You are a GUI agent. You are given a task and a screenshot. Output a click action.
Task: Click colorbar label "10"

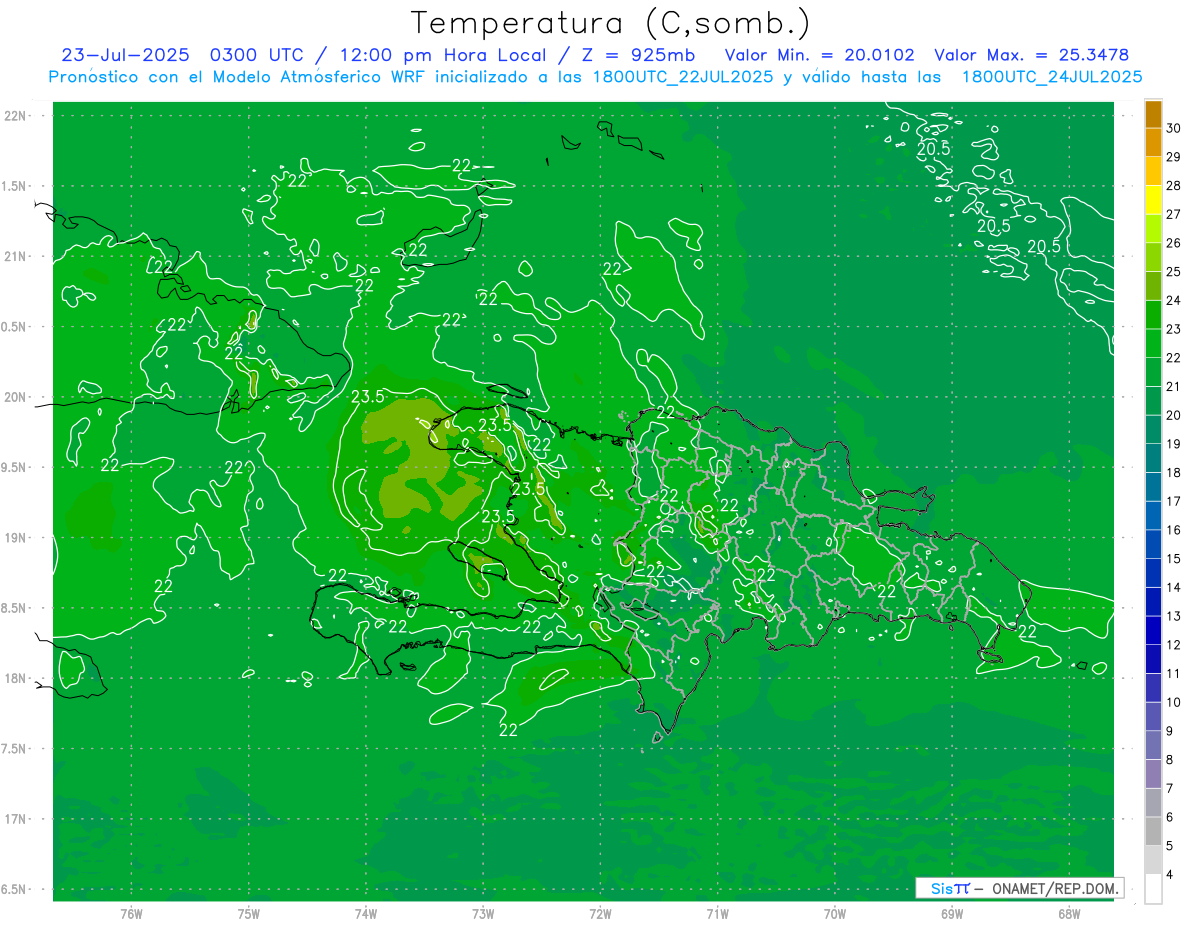point(1174,702)
